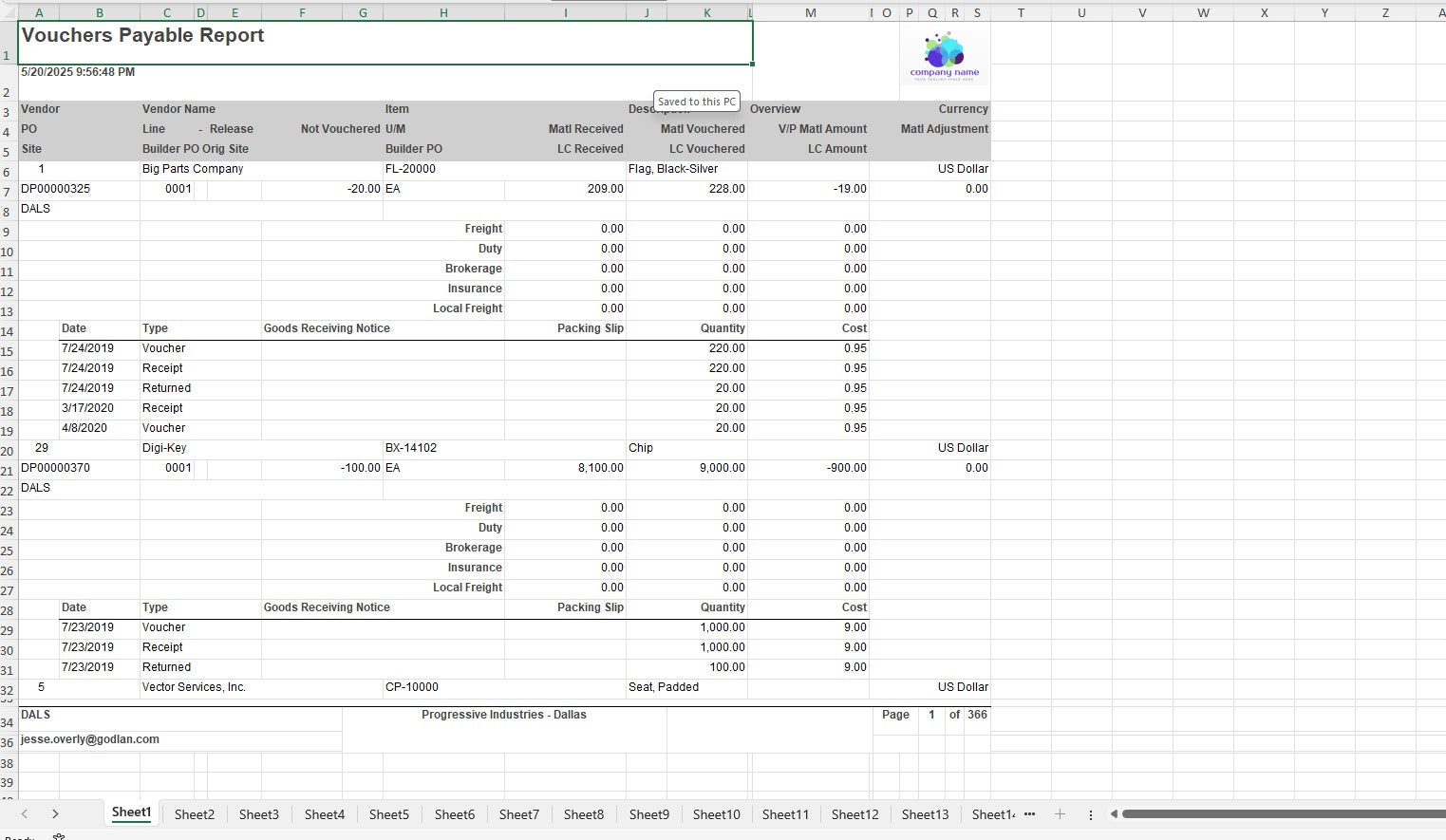The width and height of the screenshot is (1446, 840).
Task: Select column H header
Action: [443, 12]
